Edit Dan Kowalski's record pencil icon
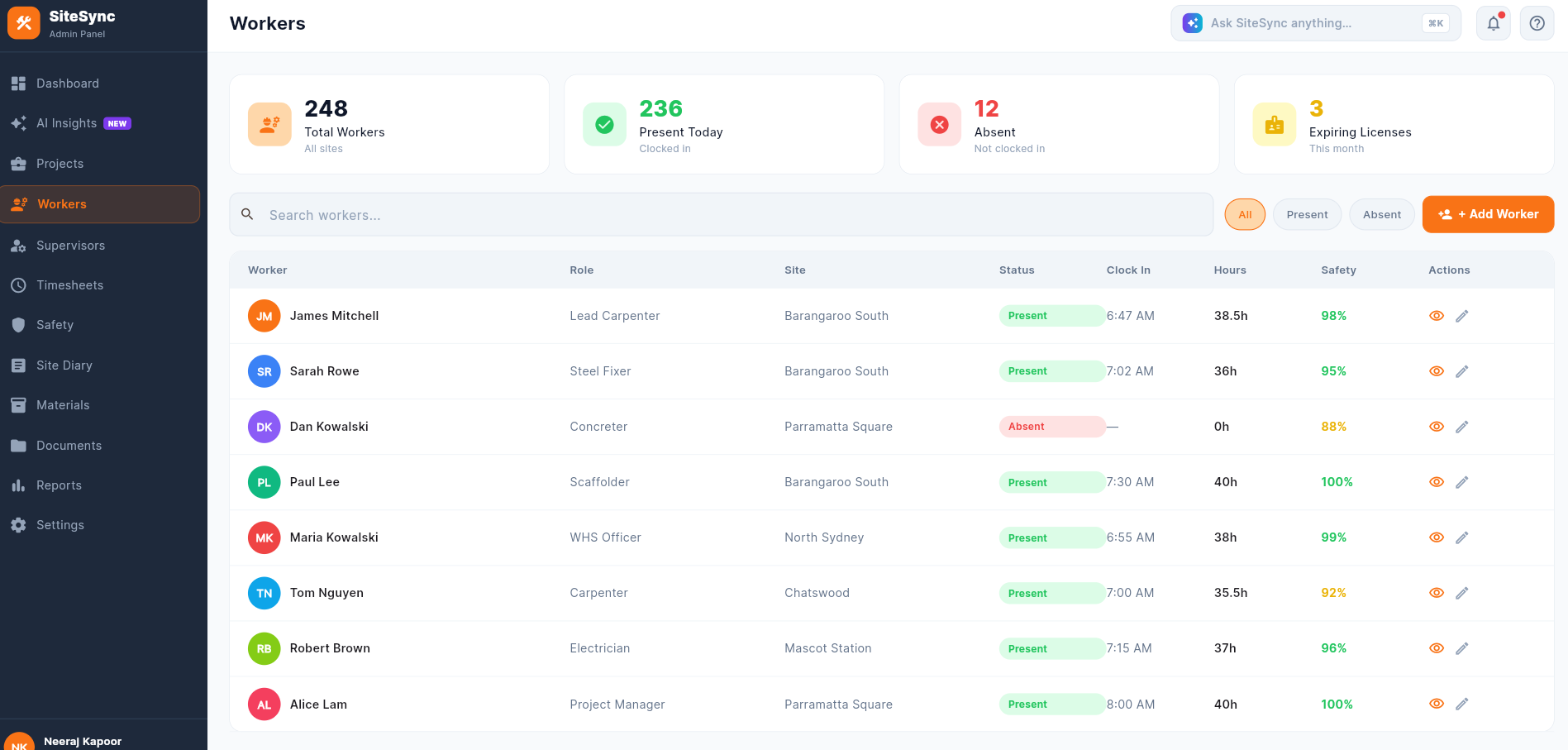1568x750 pixels. point(1462,427)
